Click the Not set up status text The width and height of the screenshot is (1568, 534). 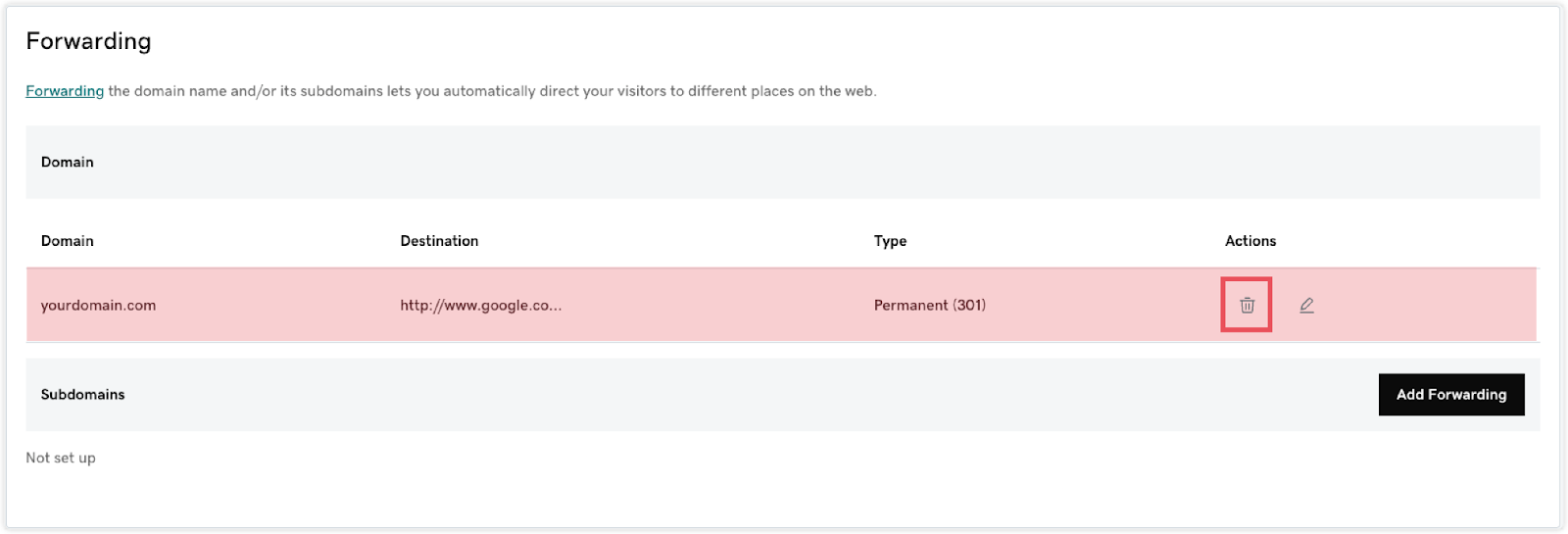(x=61, y=458)
